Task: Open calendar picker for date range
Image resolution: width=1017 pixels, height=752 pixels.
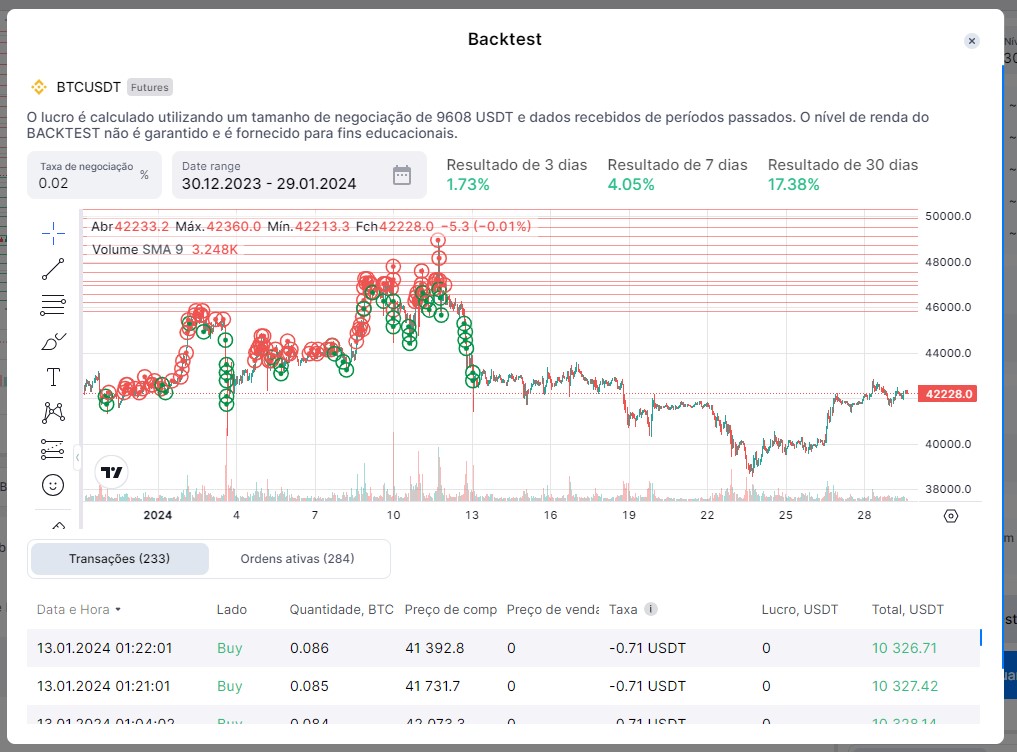Action: [x=401, y=176]
